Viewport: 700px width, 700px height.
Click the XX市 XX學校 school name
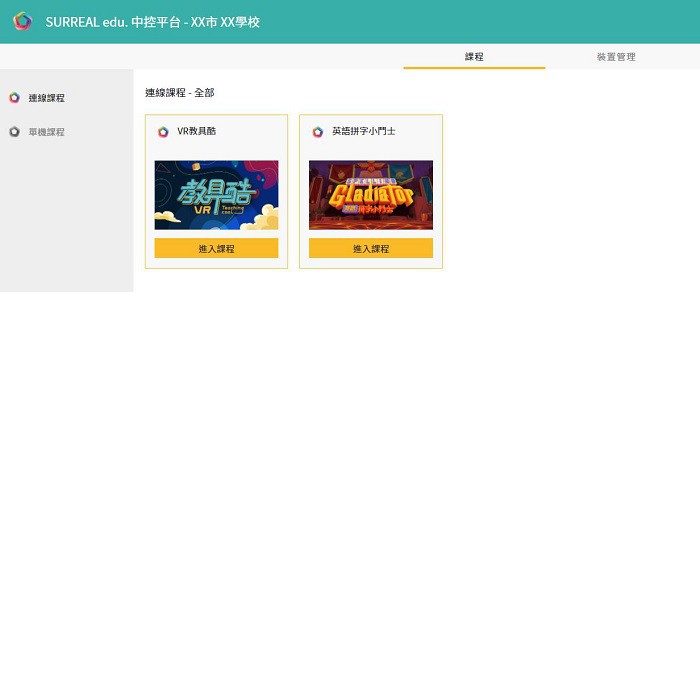point(226,22)
